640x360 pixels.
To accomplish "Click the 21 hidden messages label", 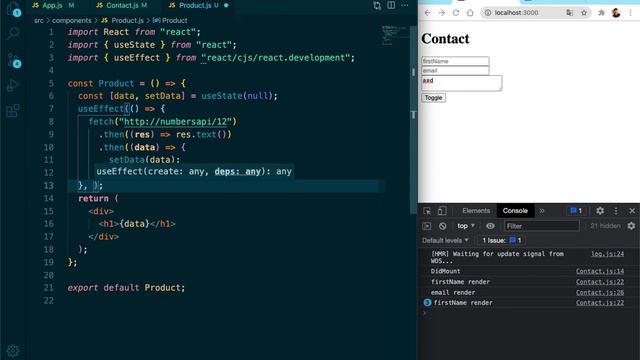I will 605,226.
